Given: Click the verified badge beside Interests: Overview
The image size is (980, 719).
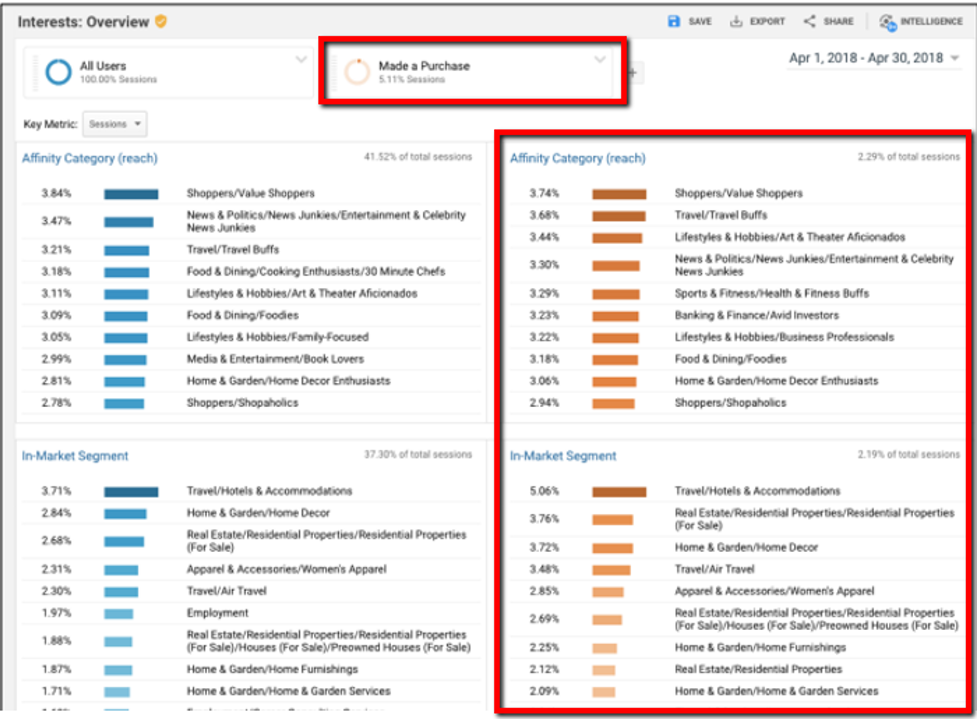Looking at the screenshot, I should tap(158, 19).
